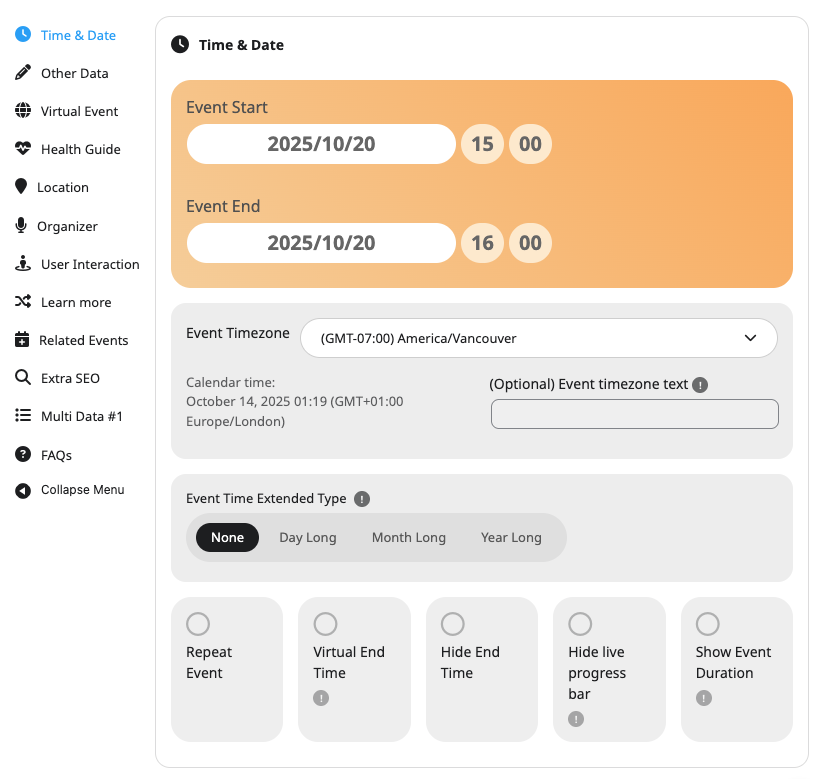817x779 pixels.
Task: Toggle the Hide live progress bar option
Action: (580, 624)
